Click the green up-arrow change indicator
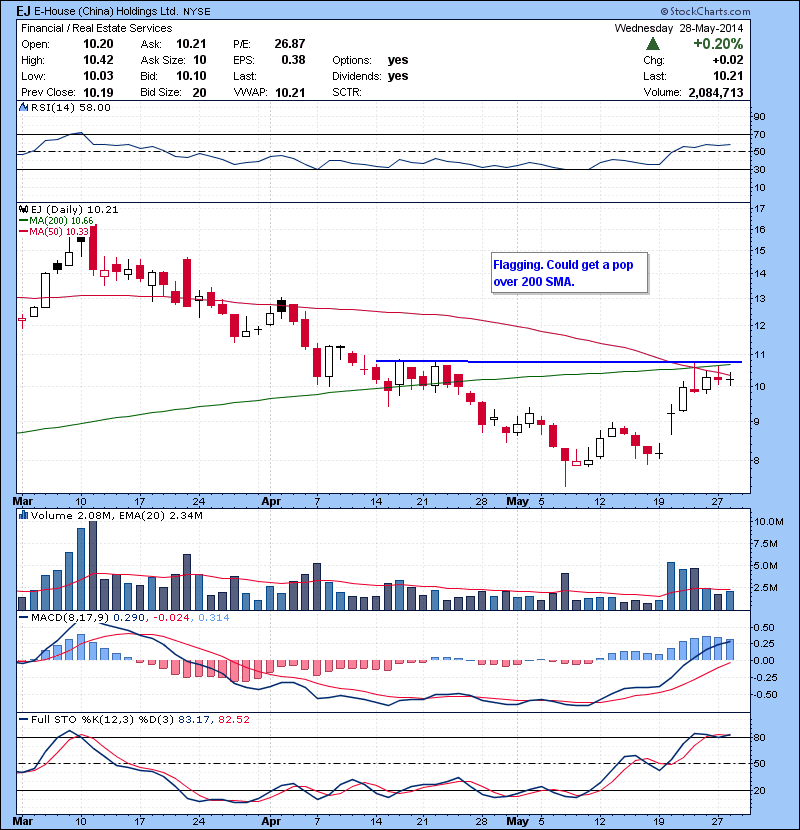800x830 pixels. [653, 44]
